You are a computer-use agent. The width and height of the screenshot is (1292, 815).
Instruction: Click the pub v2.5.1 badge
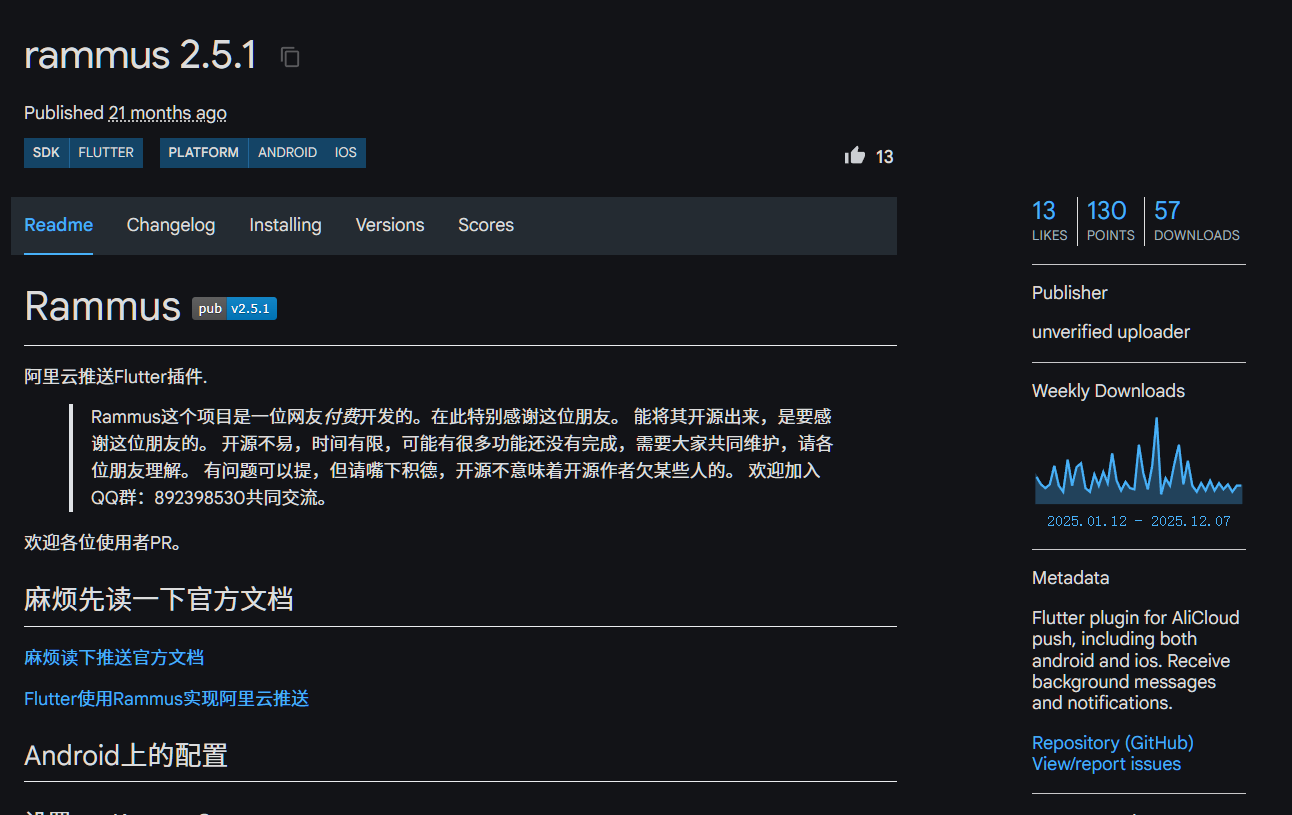click(x=234, y=309)
